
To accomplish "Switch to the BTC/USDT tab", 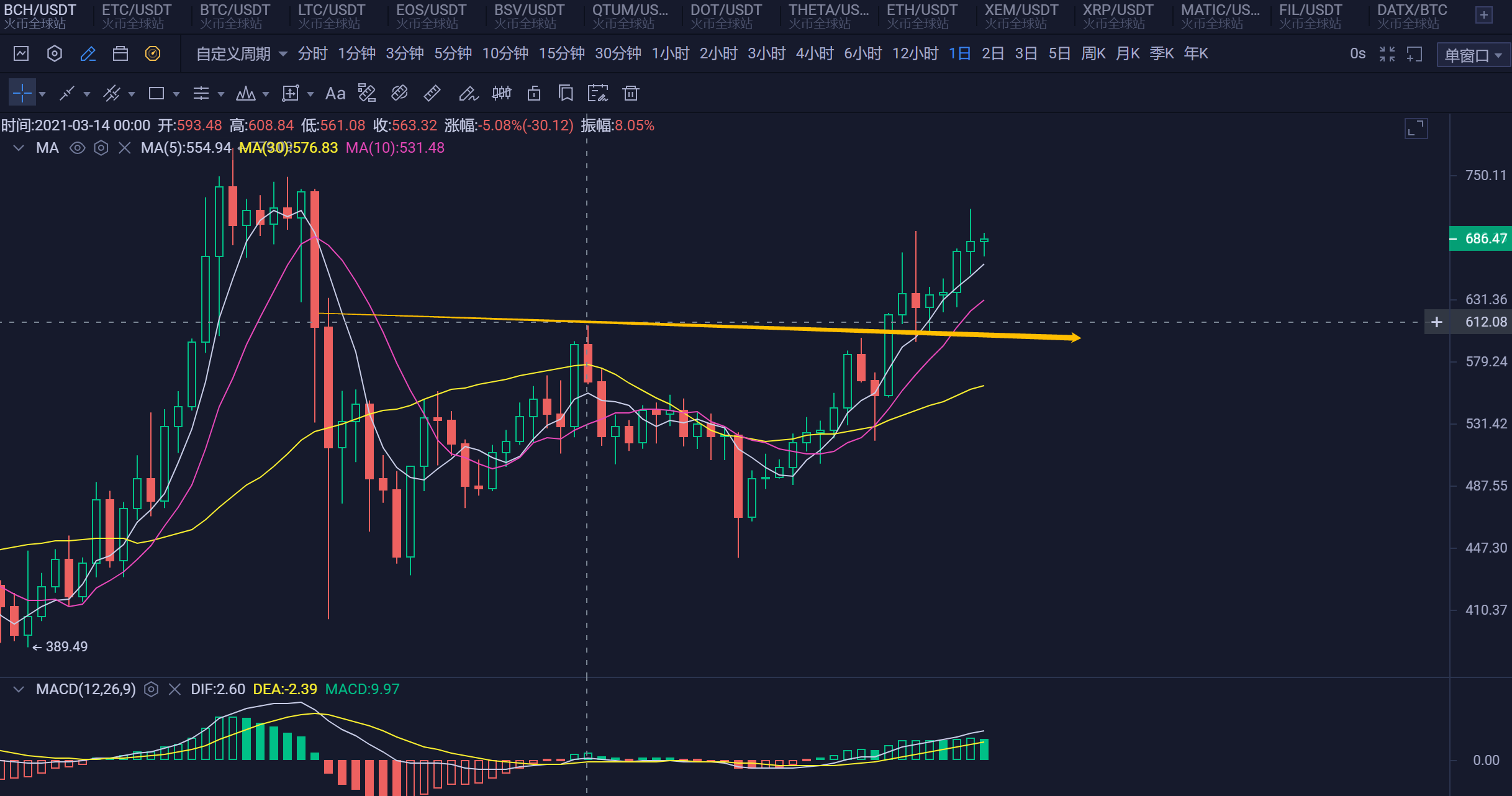I will coord(235,16).
